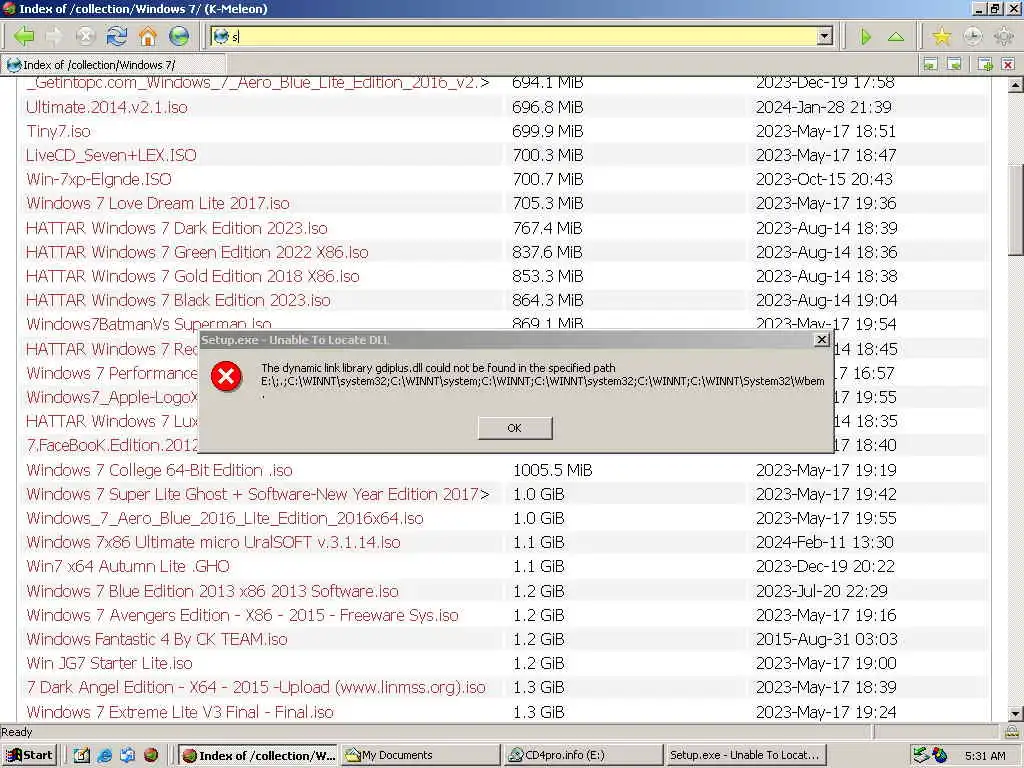Open Preferences with the gear icon
This screenshot has height=768, width=1024.
pyautogui.click(x=1004, y=36)
